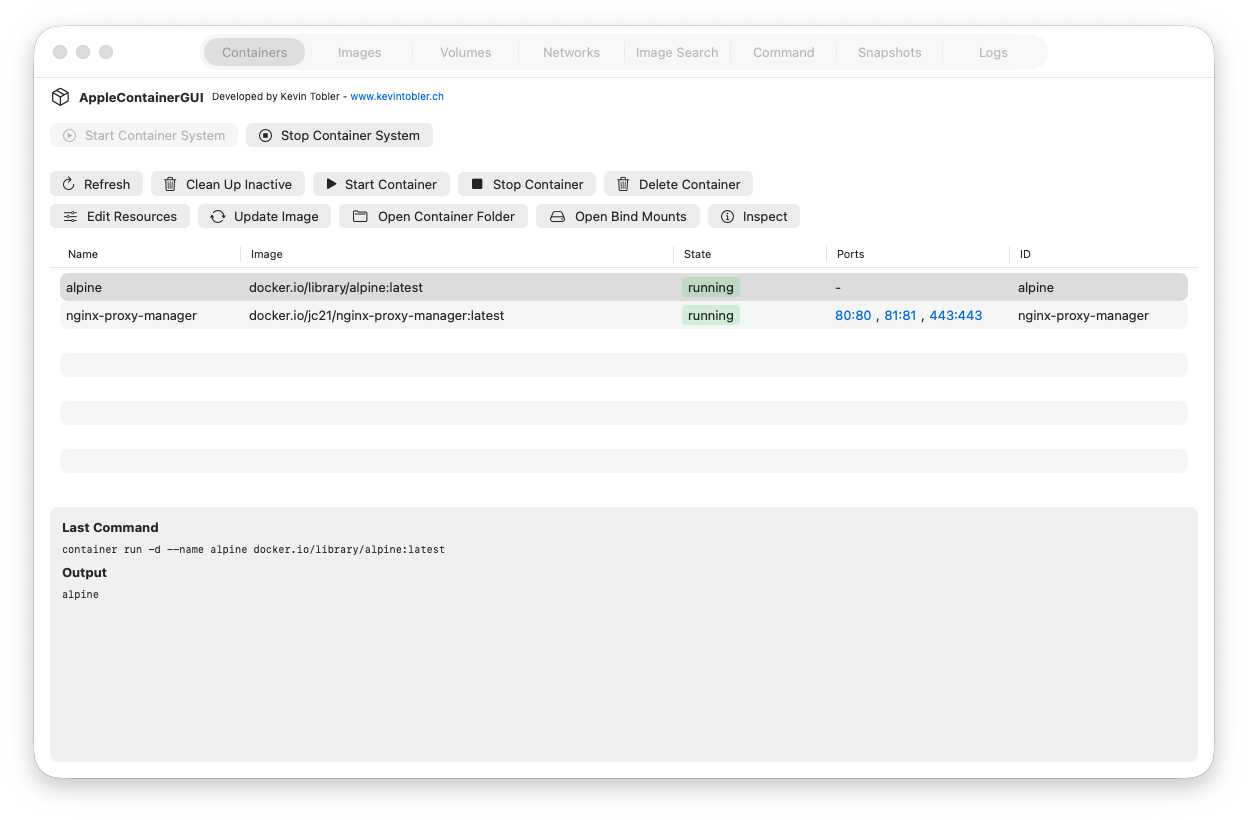Click the drive icon on Open Bind Mounts
The width and height of the screenshot is (1248, 820).
coord(557,216)
